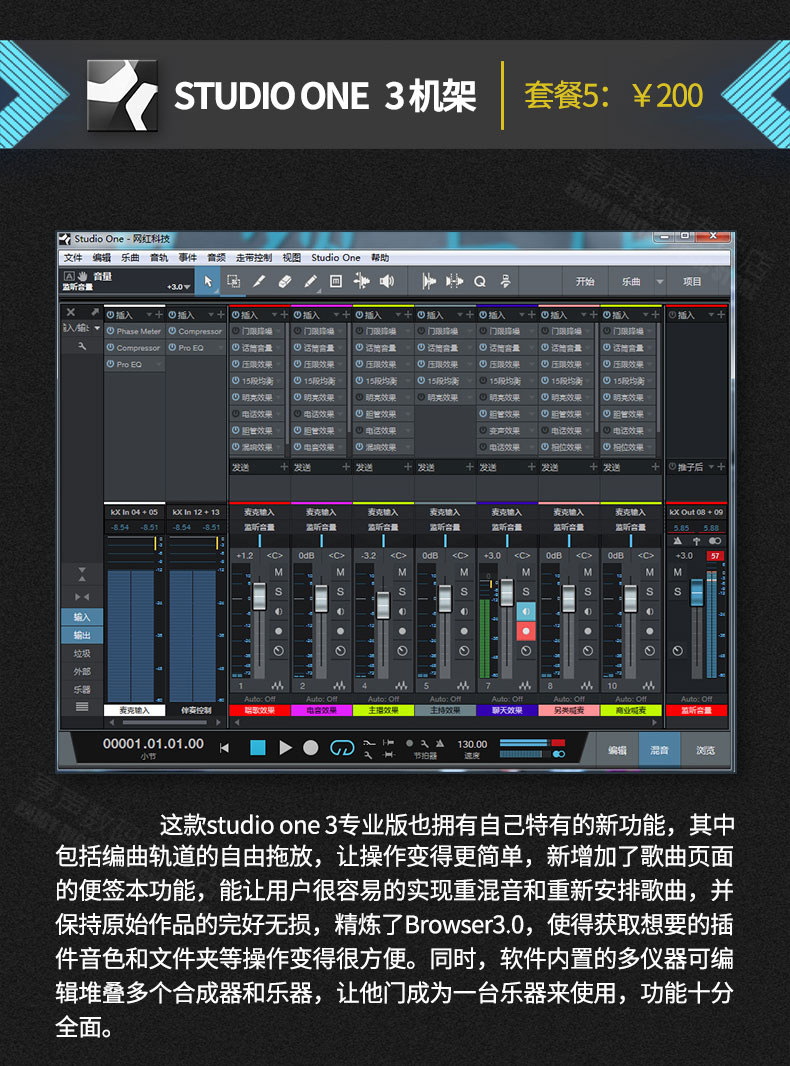Click the automation icon on channel 1

pyautogui.click(x=277, y=686)
